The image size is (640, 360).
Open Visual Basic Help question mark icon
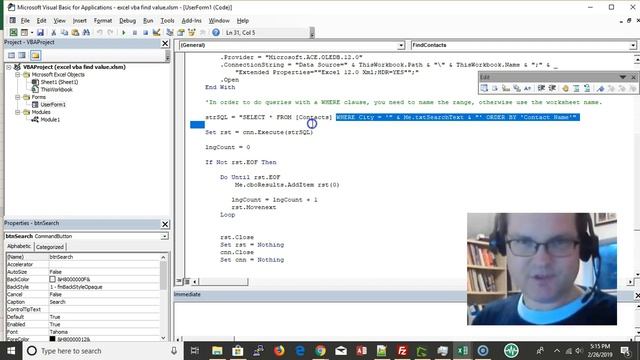pos(216,32)
